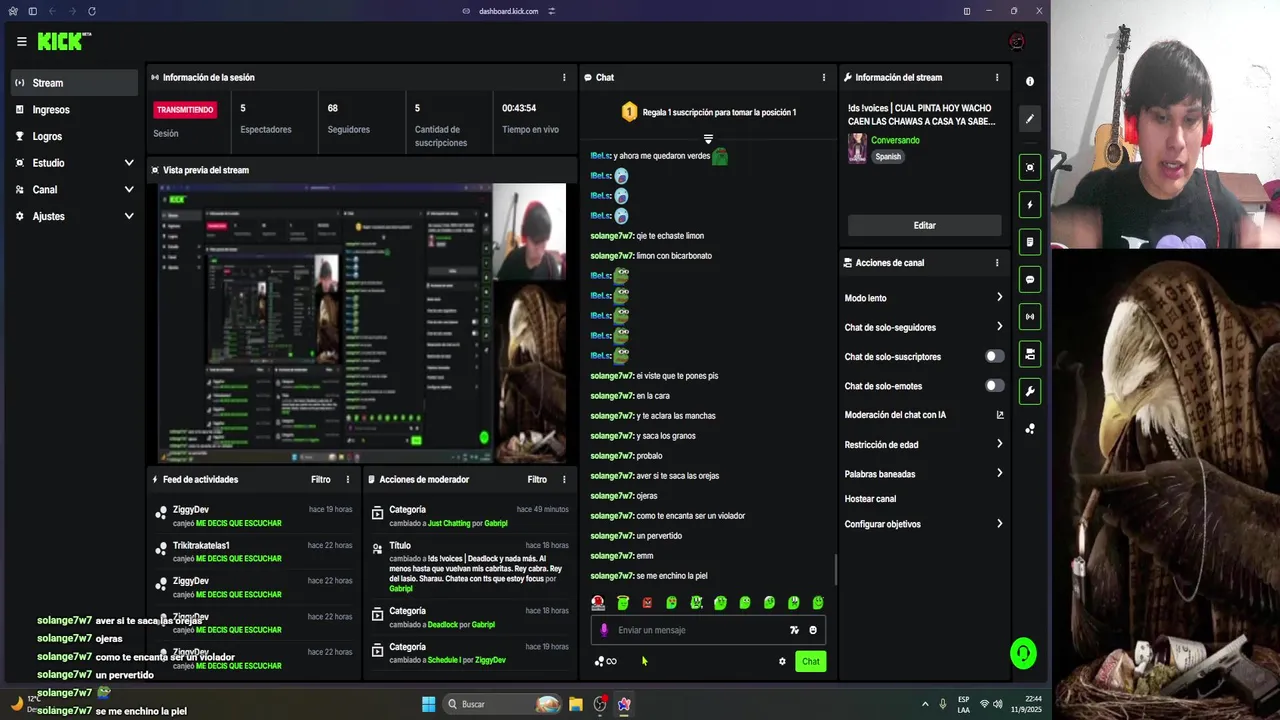
Task: Click the stream preview thumbnail
Action: coord(362,322)
